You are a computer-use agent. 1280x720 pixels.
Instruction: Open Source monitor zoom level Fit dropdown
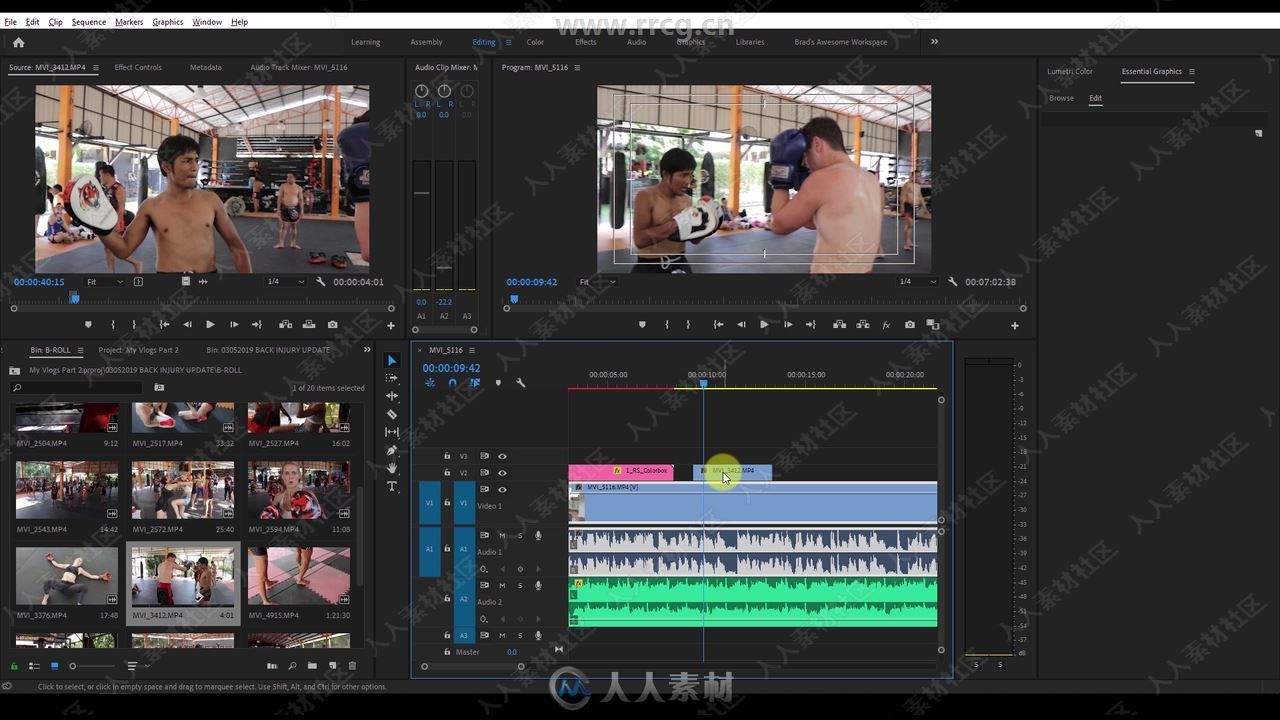click(104, 282)
